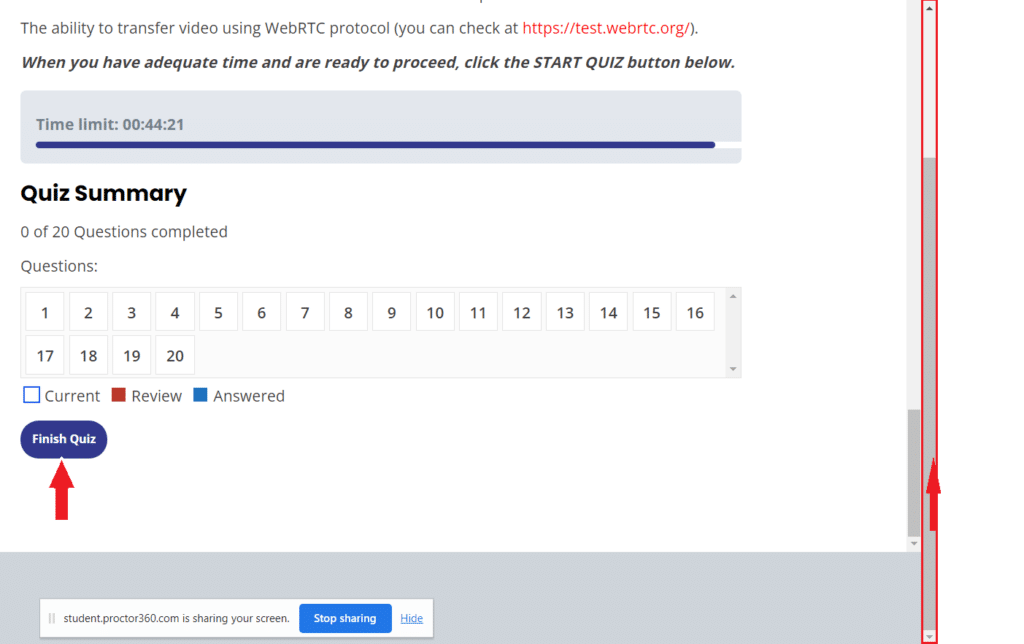1024x644 pixels.
Task: Click the page scrollbar down arrow
Action: click(x=929, y=636)
